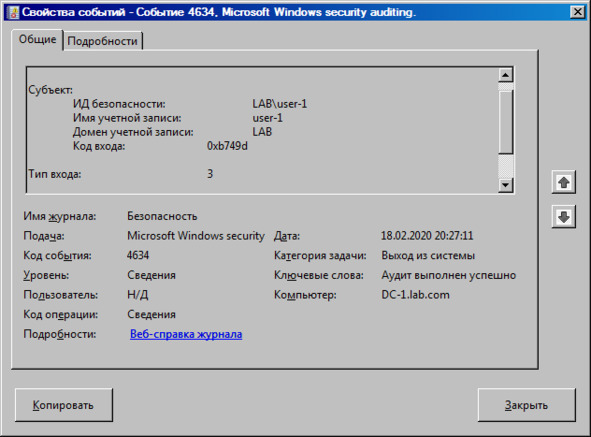Click the date 18.02.2020 20:27:11
591x437 pixels.
(x=427, y=236)
